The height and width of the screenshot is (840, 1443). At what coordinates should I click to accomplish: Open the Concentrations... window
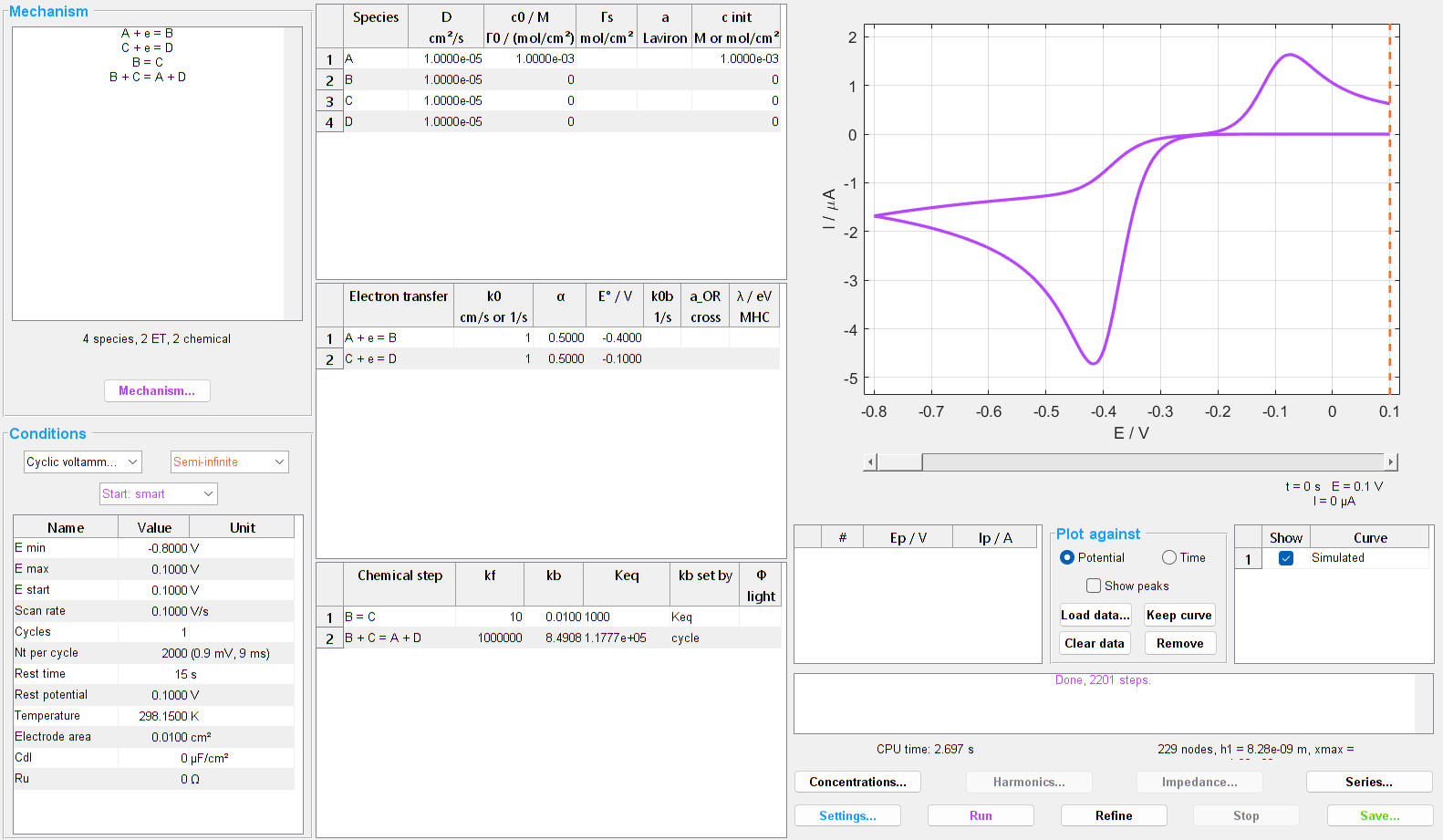tap(857, 782)
